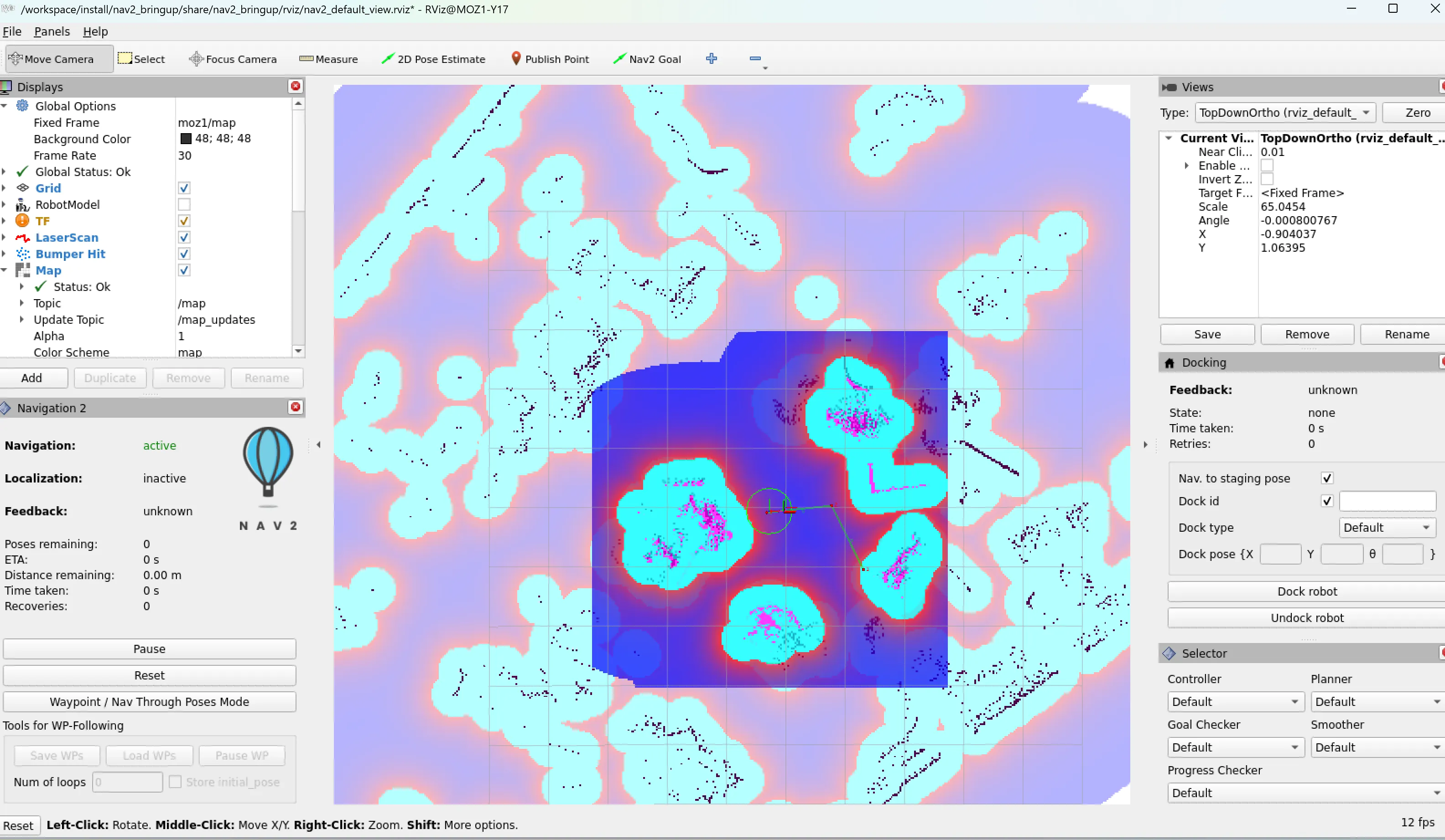This screenshot has height=840, width=1445.
Task: Collapse the Map display tree item
Action: pyautogui.click(x=5, y=270)
